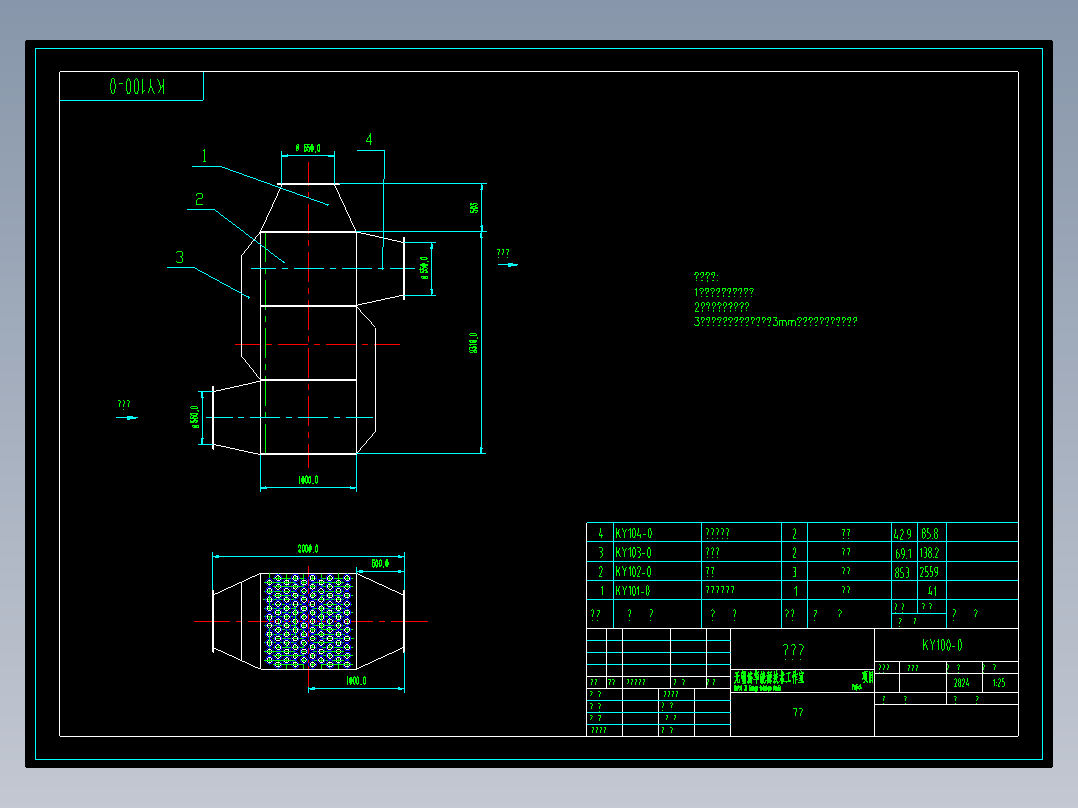Click the 1:25 scale value
1078x808 pixels.
click(x=999, y=683)
